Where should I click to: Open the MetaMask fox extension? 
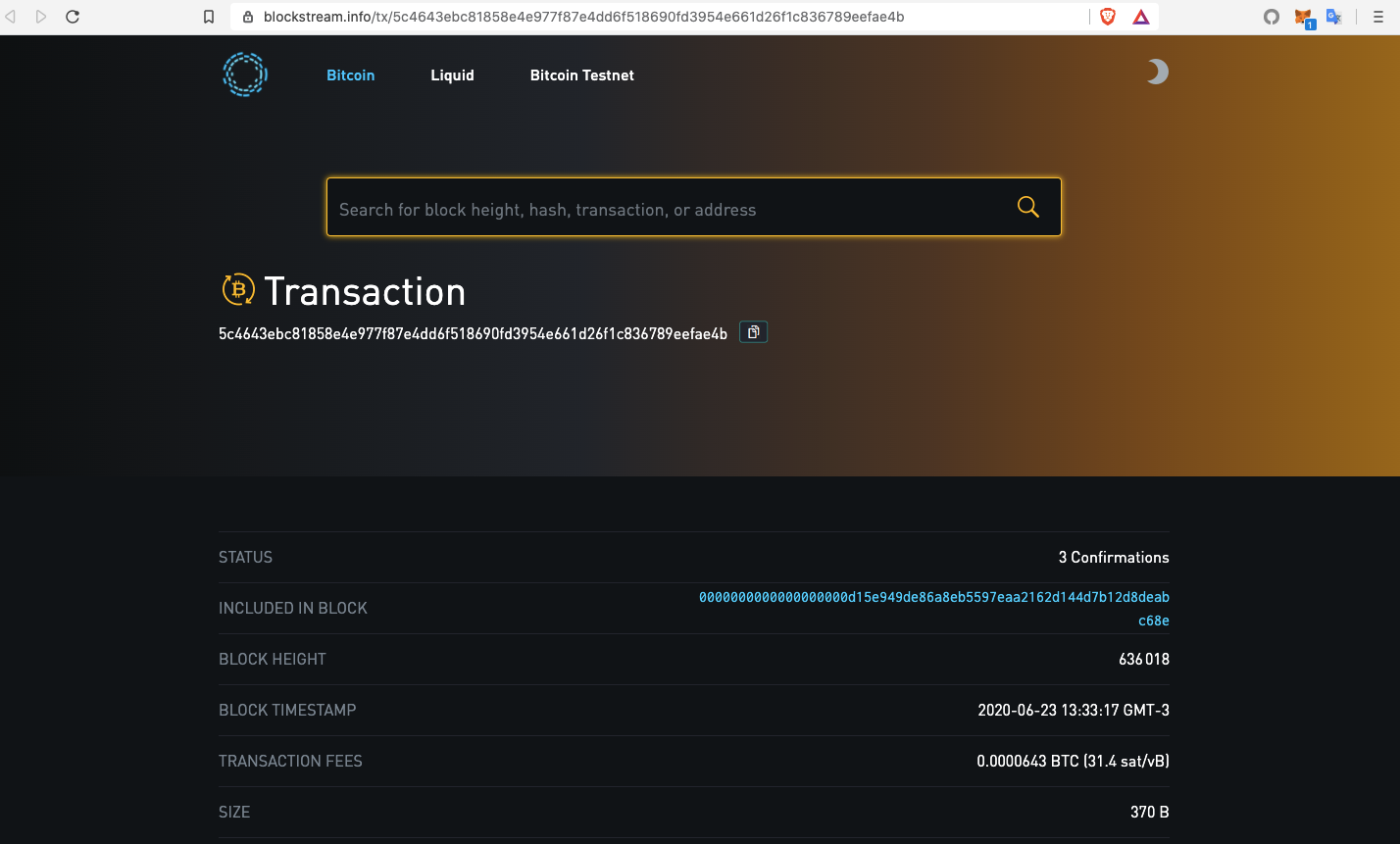[x=1304, y=18]
